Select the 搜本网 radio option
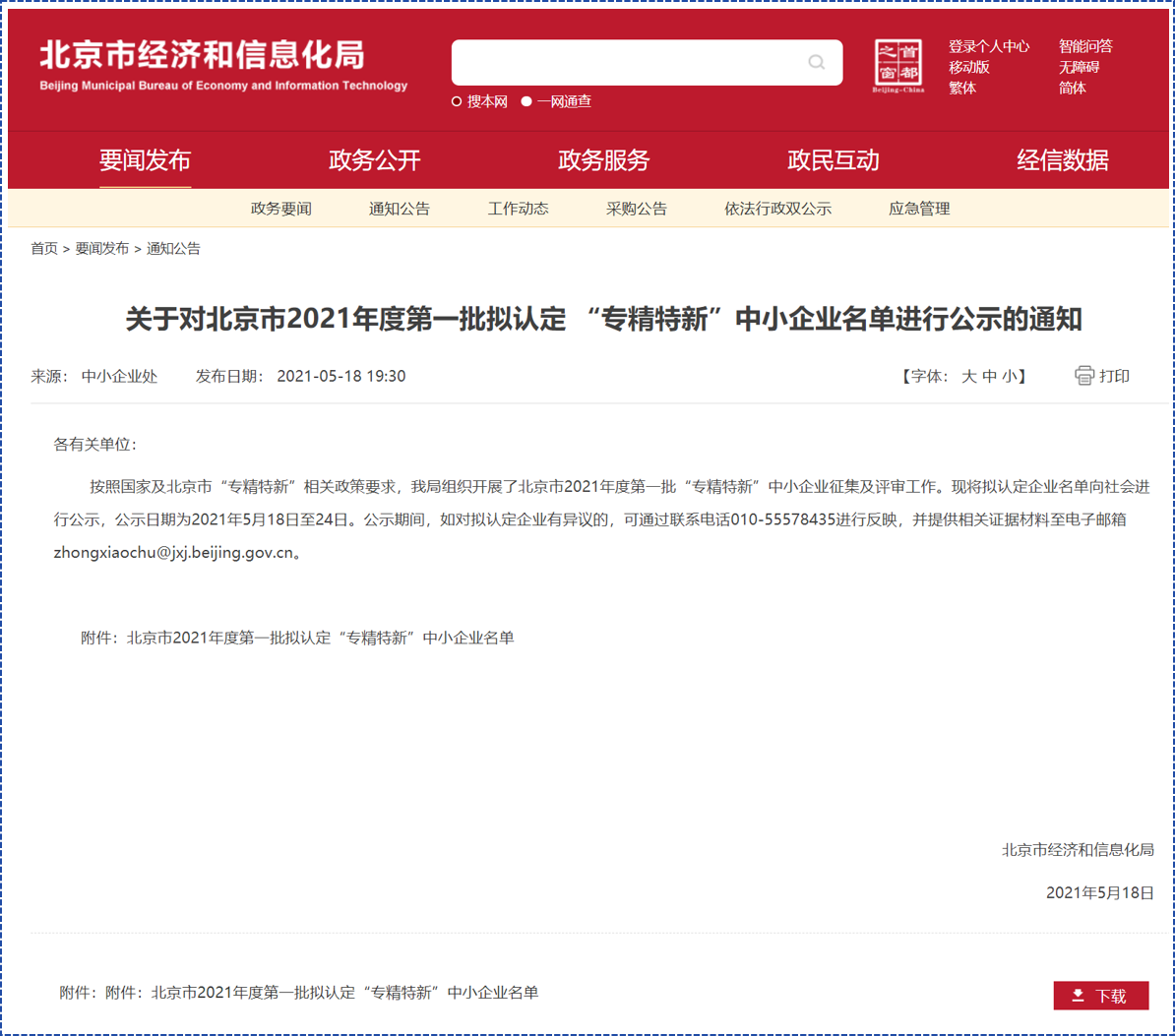The width and height of the screenshot is (1175, 1036). [457, 102]
